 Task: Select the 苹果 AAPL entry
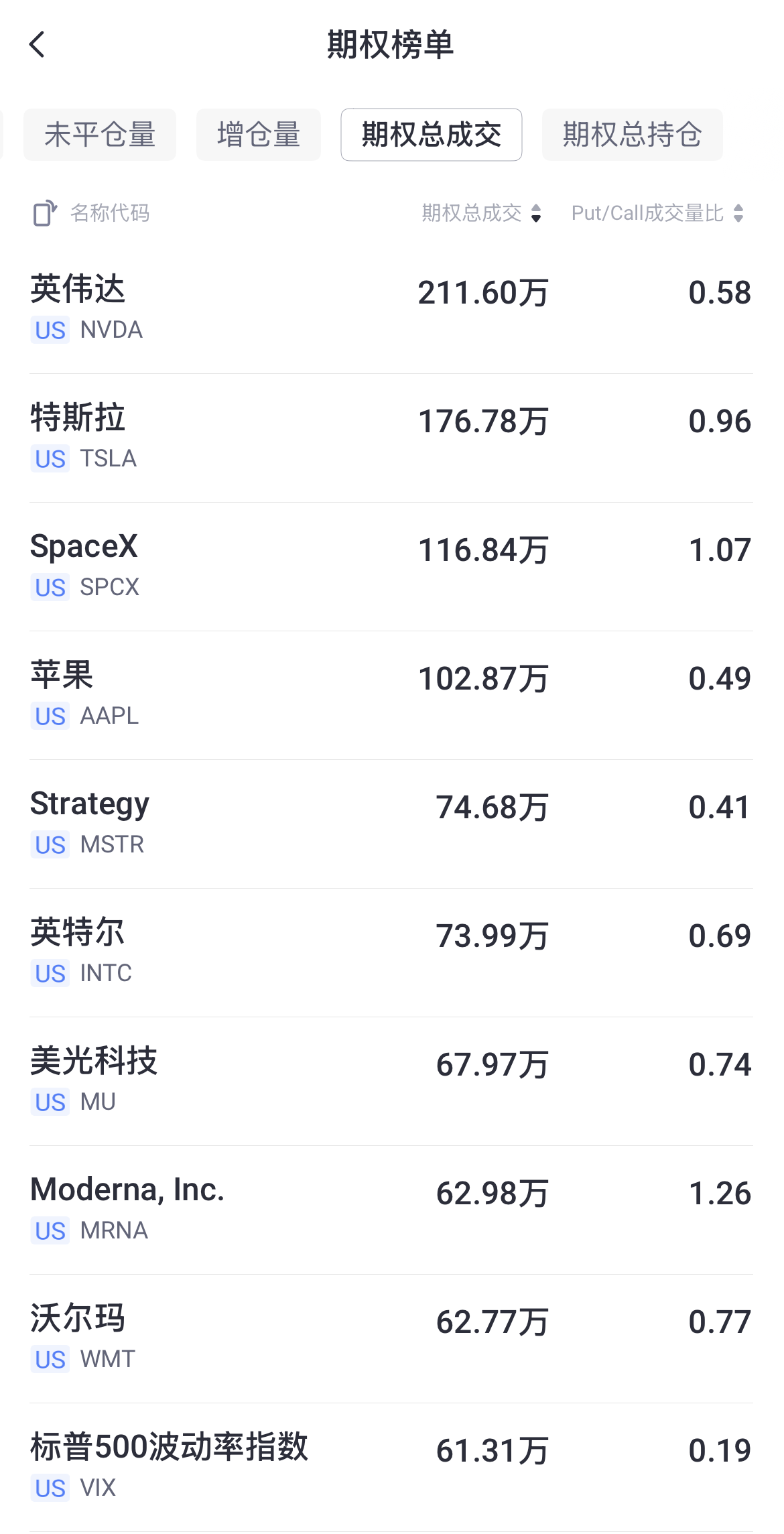click(391, 696)
